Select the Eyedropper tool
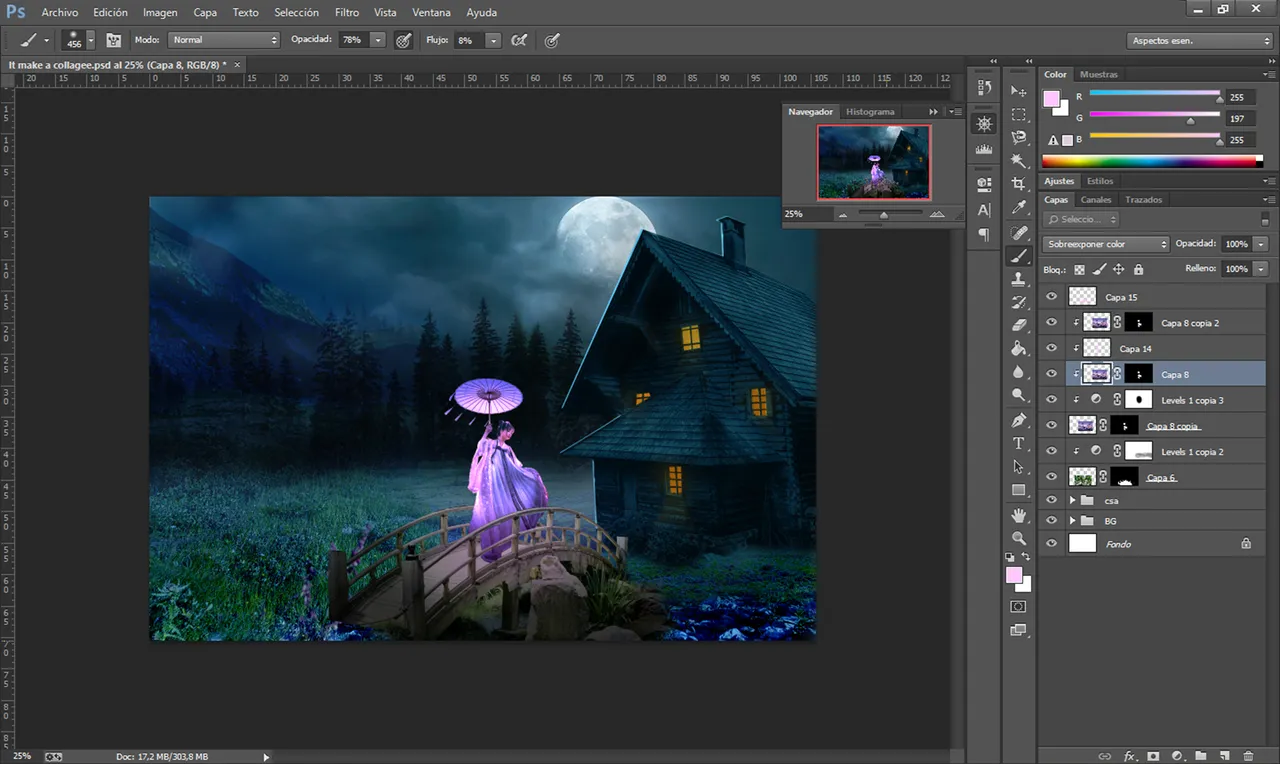Image resolution: width=1280 pixels, height=764 pixels. pos(1019,208)
